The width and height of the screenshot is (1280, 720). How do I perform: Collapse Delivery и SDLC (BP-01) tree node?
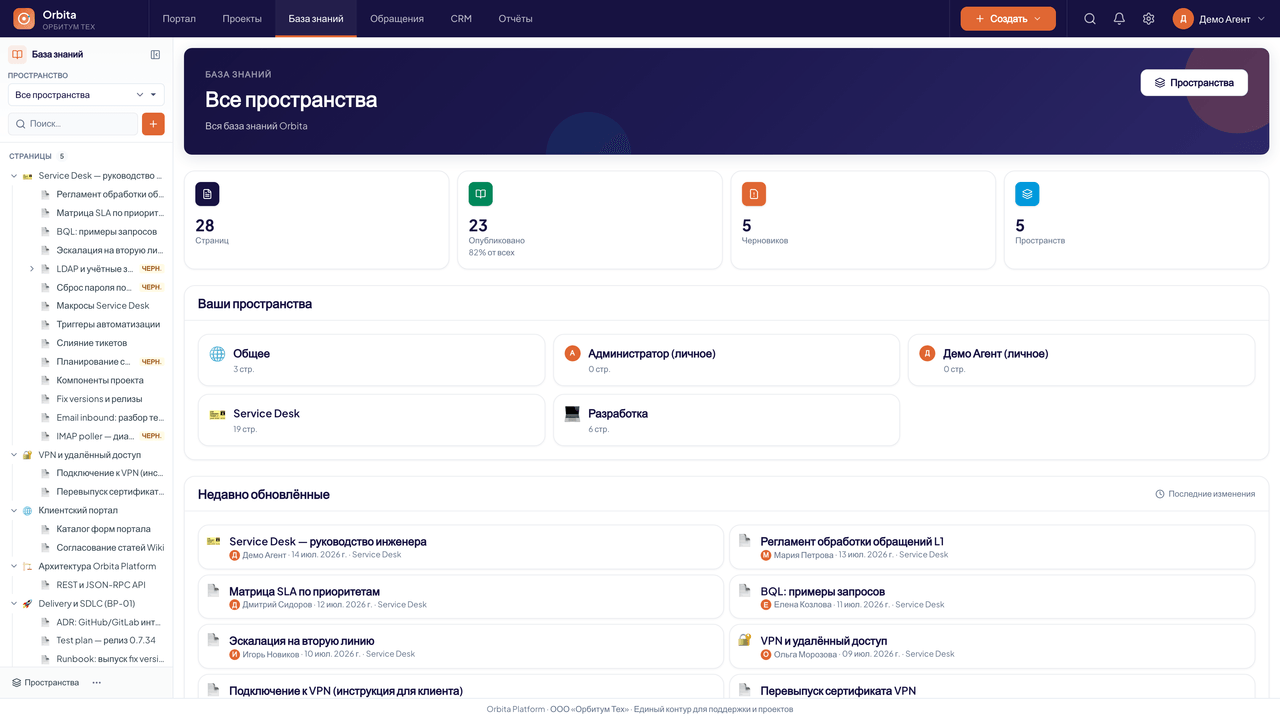[x=14, y=604]
